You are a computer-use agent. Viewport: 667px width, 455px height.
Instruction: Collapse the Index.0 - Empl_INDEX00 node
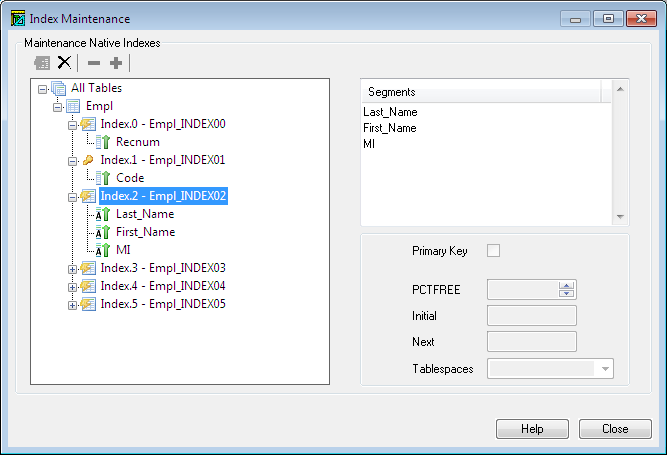[x=72, y=125]
